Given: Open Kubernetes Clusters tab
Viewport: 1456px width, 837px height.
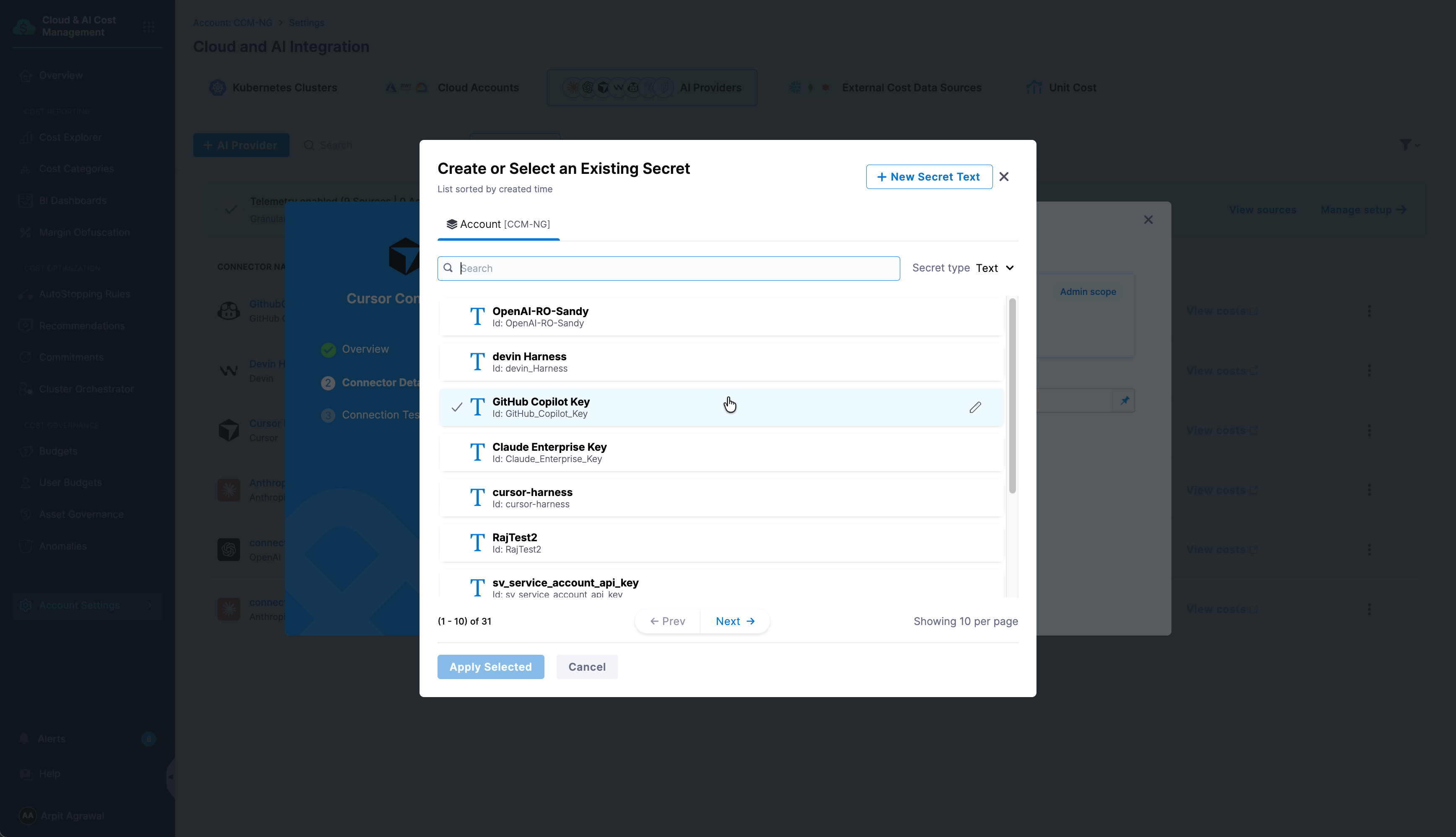Looking at the screenshot, I should (x=273, y=88).
